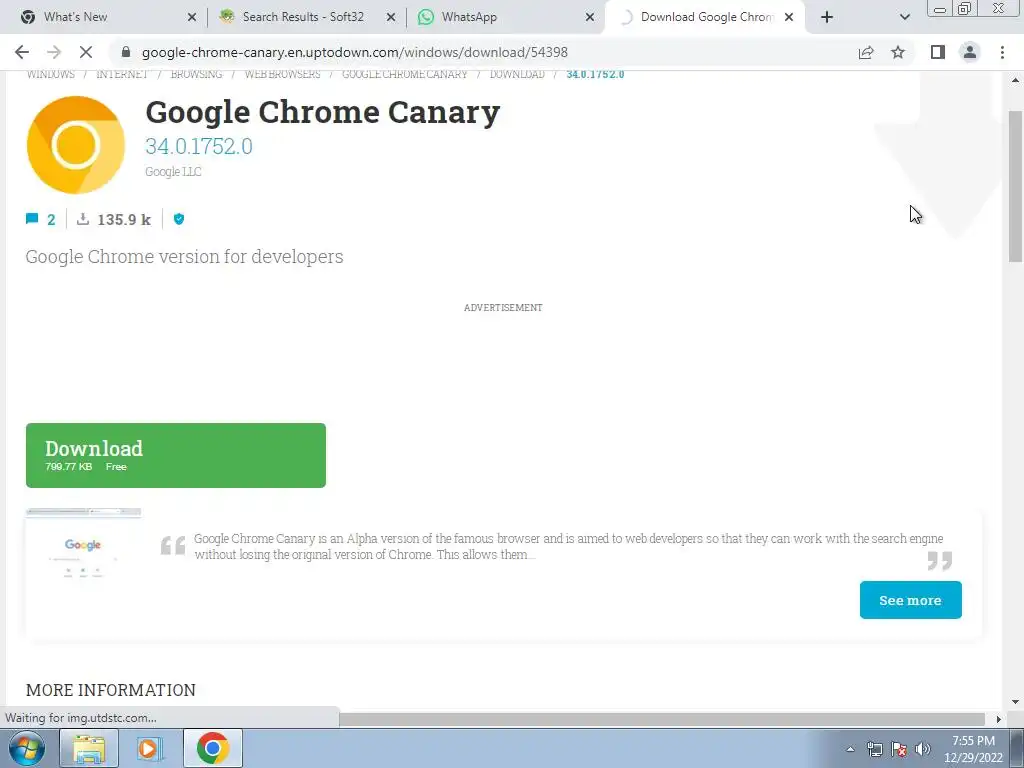Click the Google LLC developer link
1024x768 pixels.
tap(173, 172)
